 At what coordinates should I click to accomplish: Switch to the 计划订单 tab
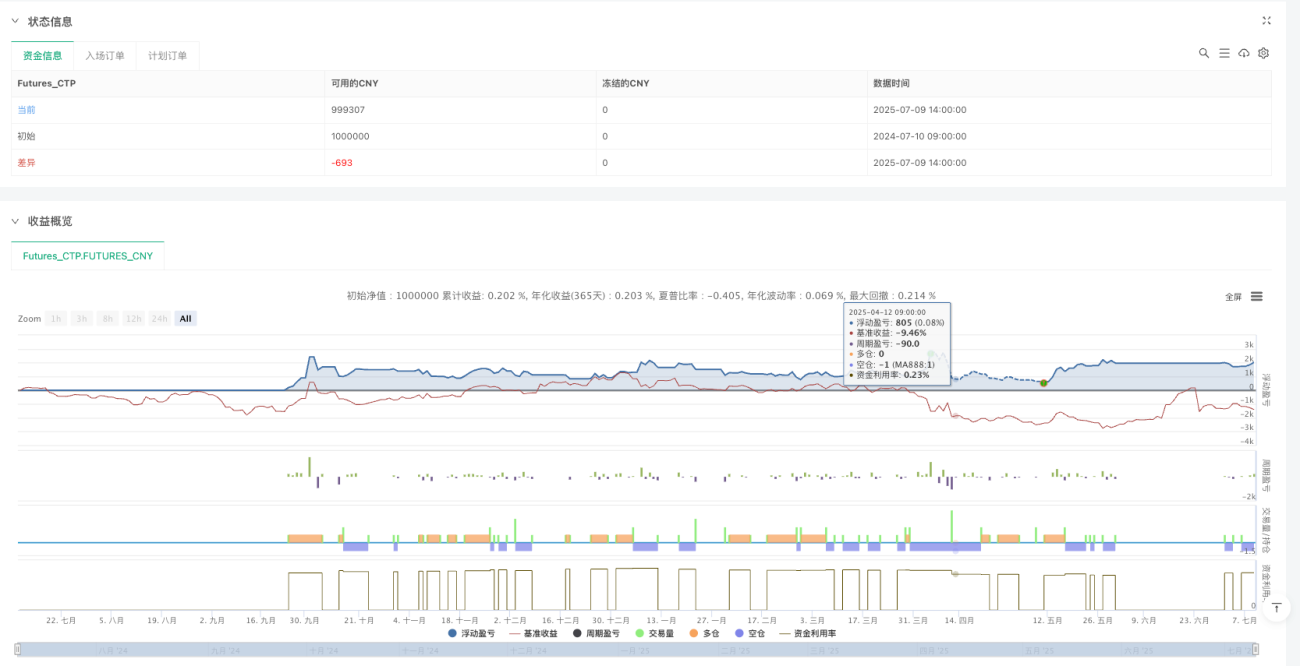click(167, 56)
